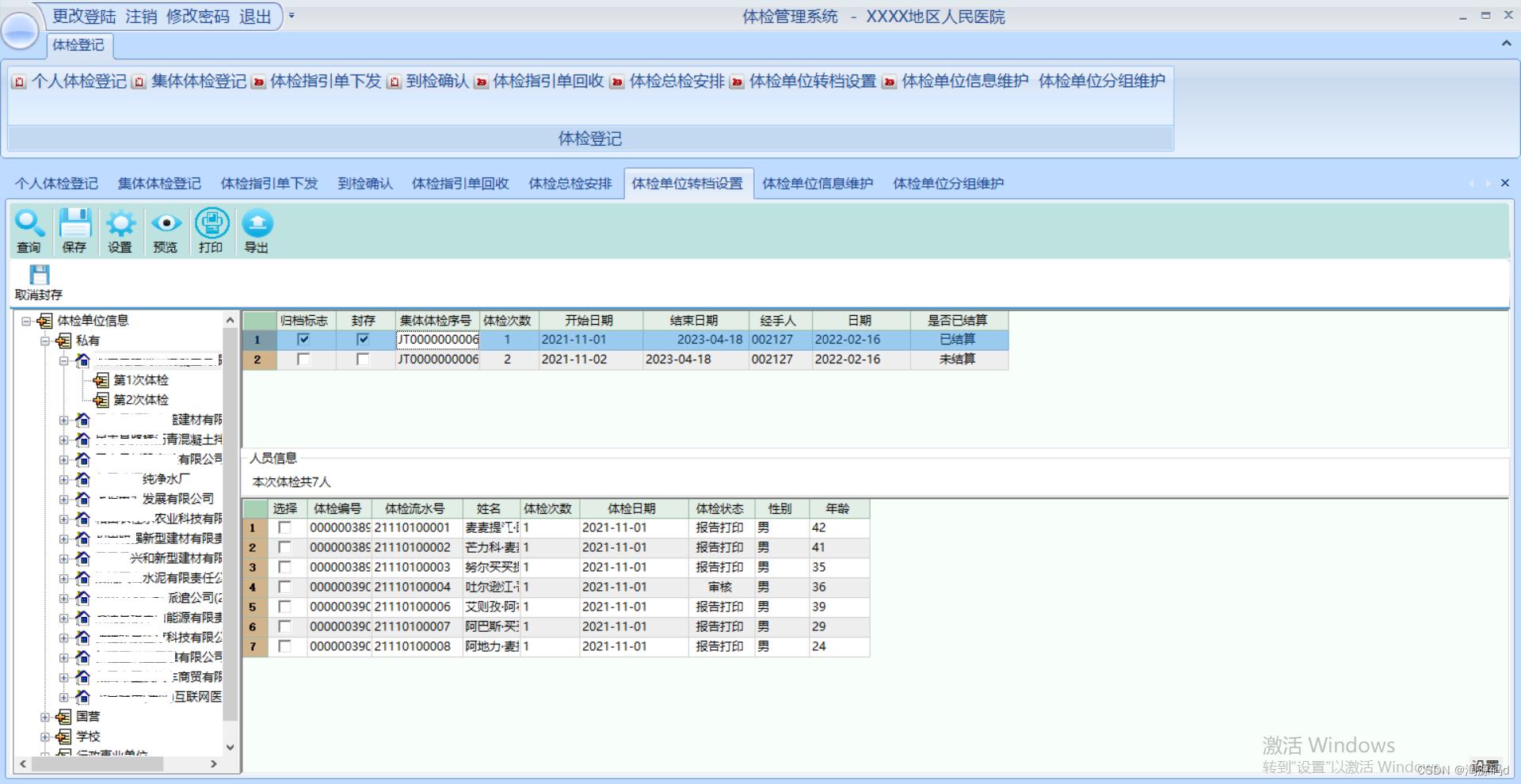
Task: Click the 集体体检序号 cell in row 1
Action: click(438, 340)
